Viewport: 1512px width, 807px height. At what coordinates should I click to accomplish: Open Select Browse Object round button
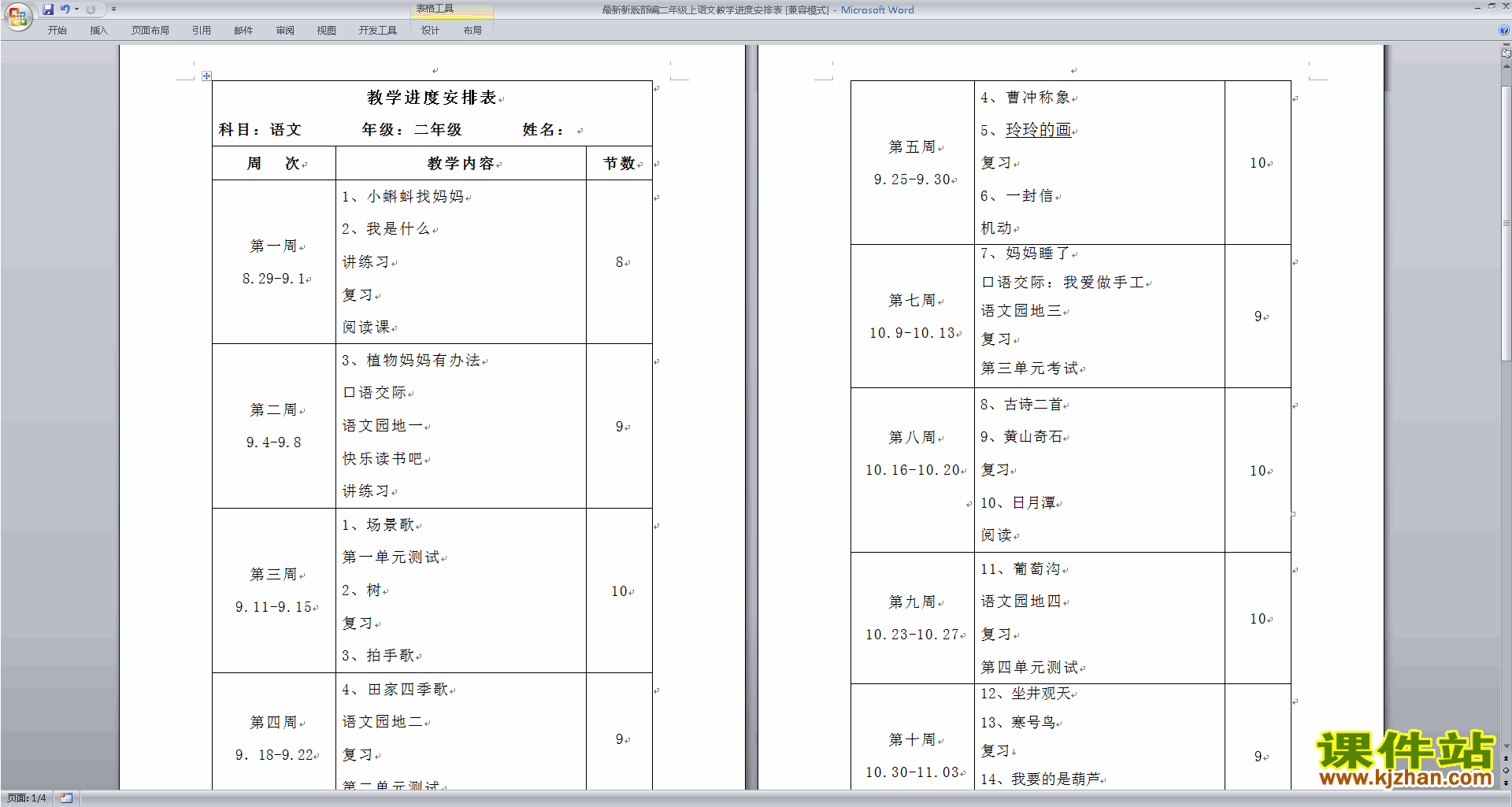1506,770
